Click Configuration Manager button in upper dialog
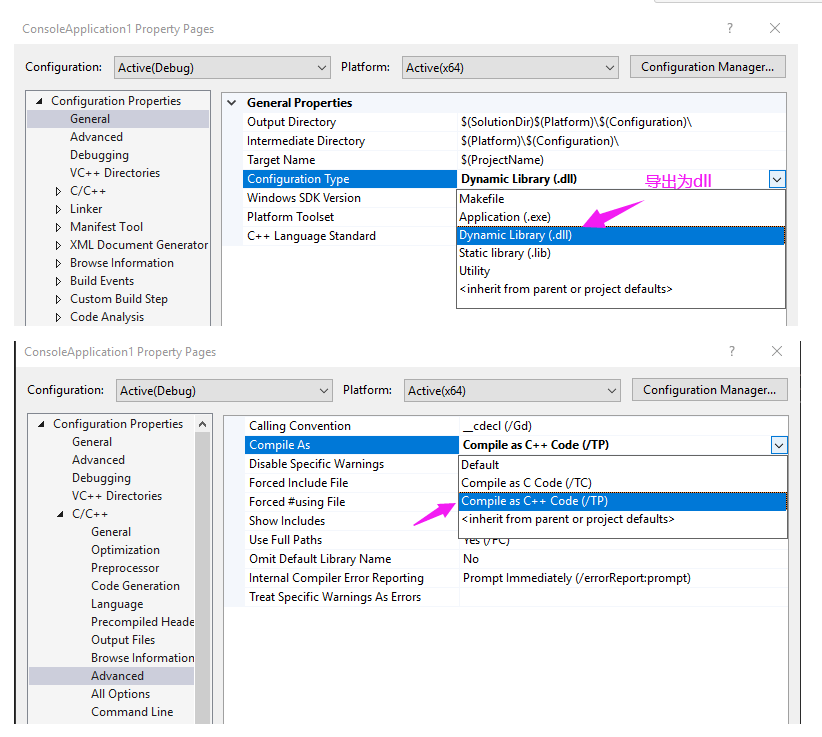The width and height of the screenshot is (822, 737). click(707, 67)
